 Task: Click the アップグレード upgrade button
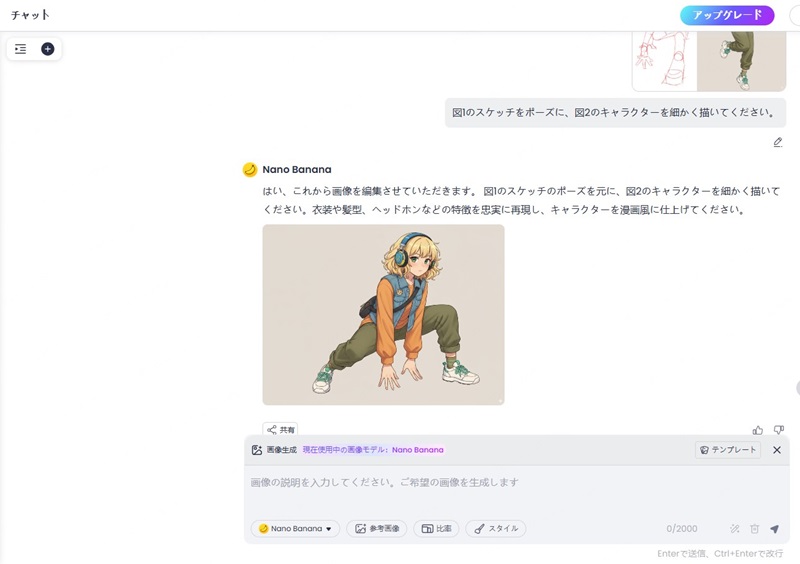tap(727, 15)
